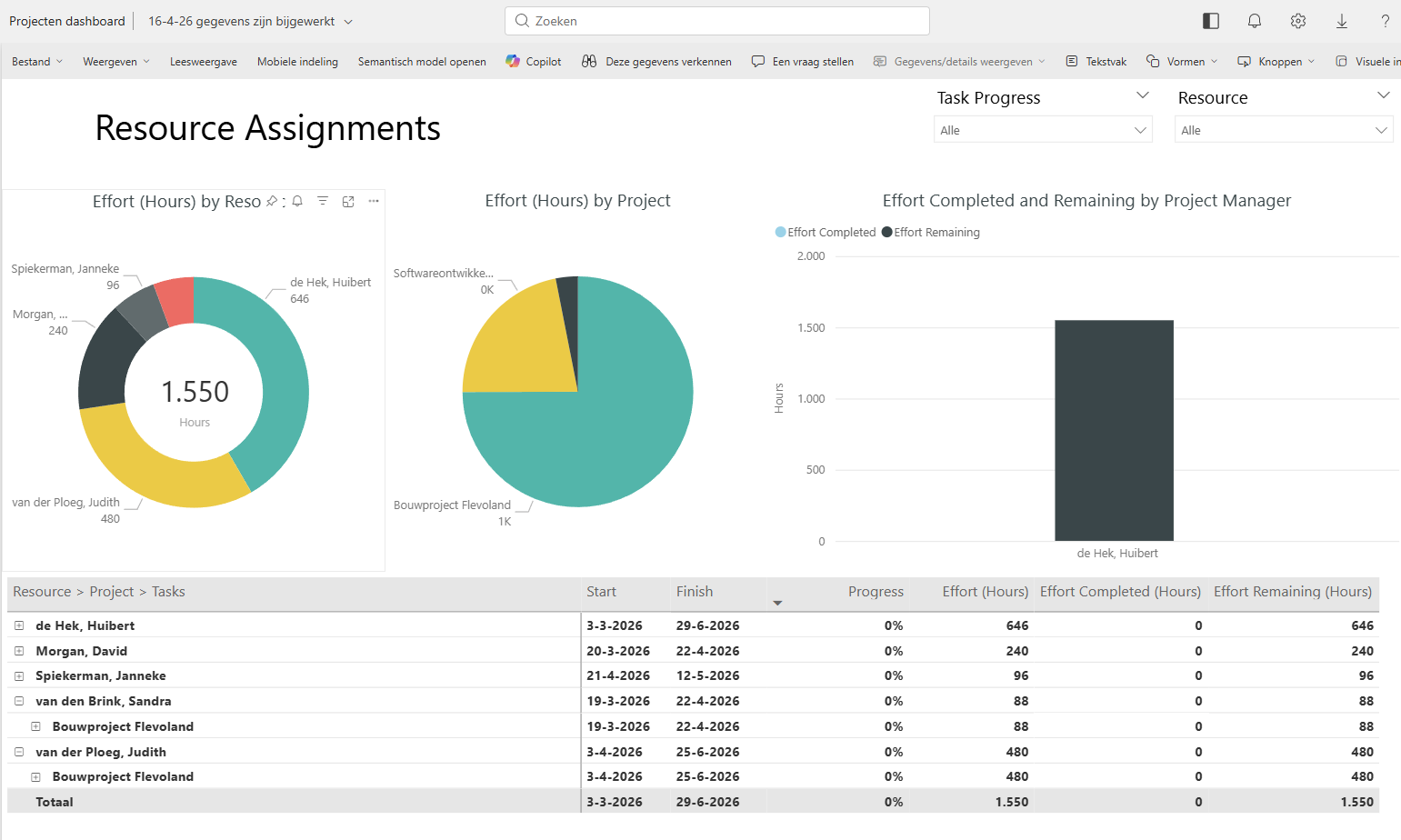Click Semantisch model openen
This screenshot has height=840, width=1401.
[422, 61]
